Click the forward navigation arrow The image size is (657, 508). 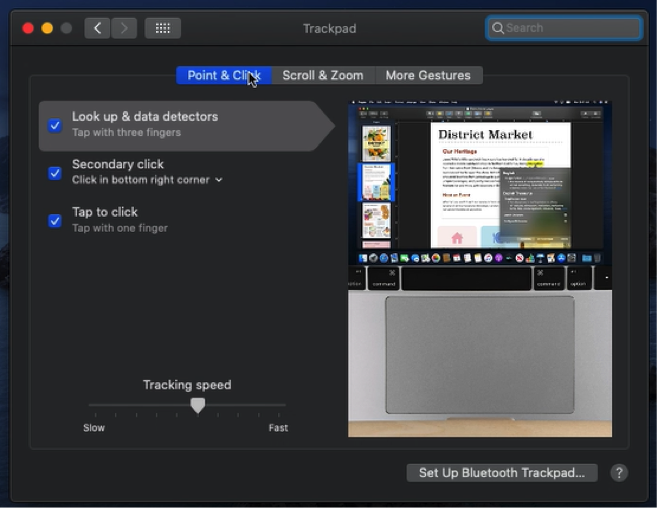pos(124,28)
